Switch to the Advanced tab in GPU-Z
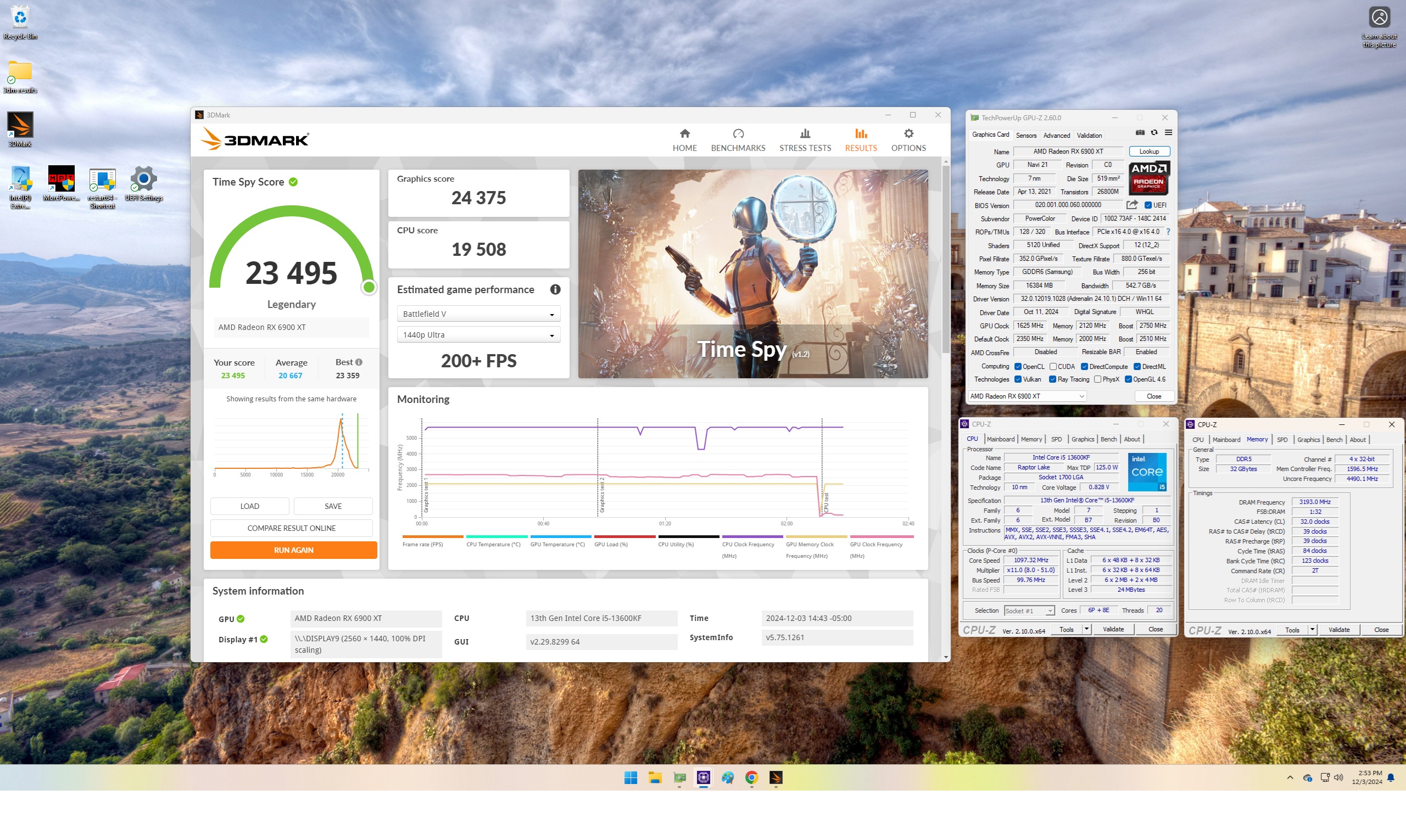The height and width of the screenshot is (840, 1406). tap(1056, 135)
